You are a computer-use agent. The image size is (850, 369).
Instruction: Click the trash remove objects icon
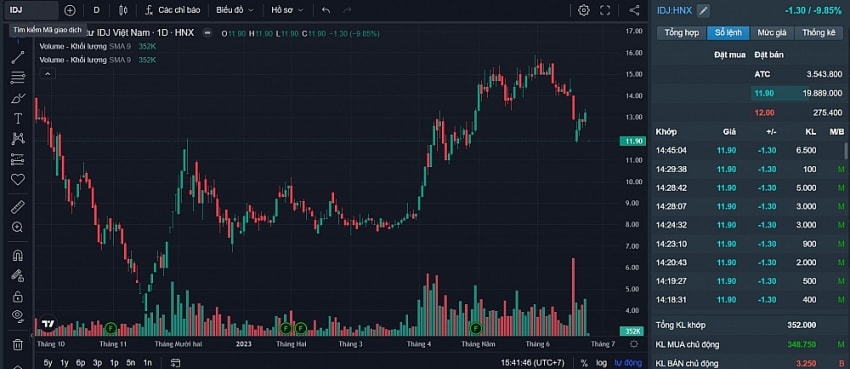tap(18, 344)
